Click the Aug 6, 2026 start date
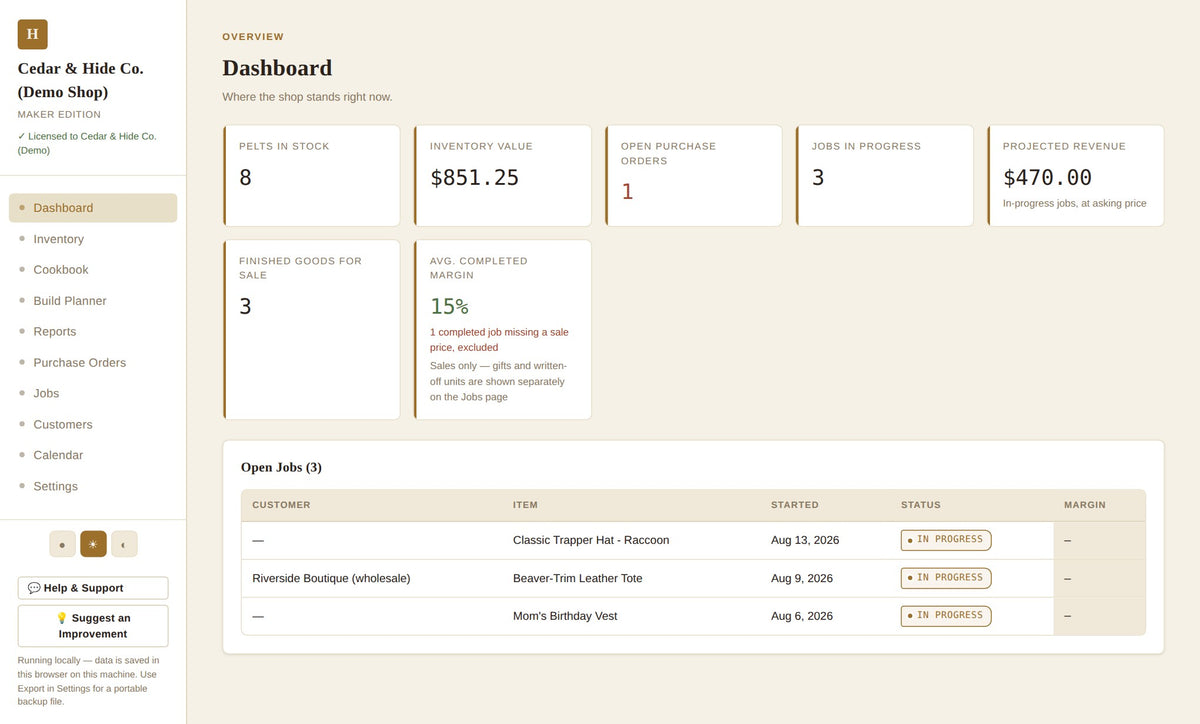1200x724 pixels. click(x=802, y=616)
